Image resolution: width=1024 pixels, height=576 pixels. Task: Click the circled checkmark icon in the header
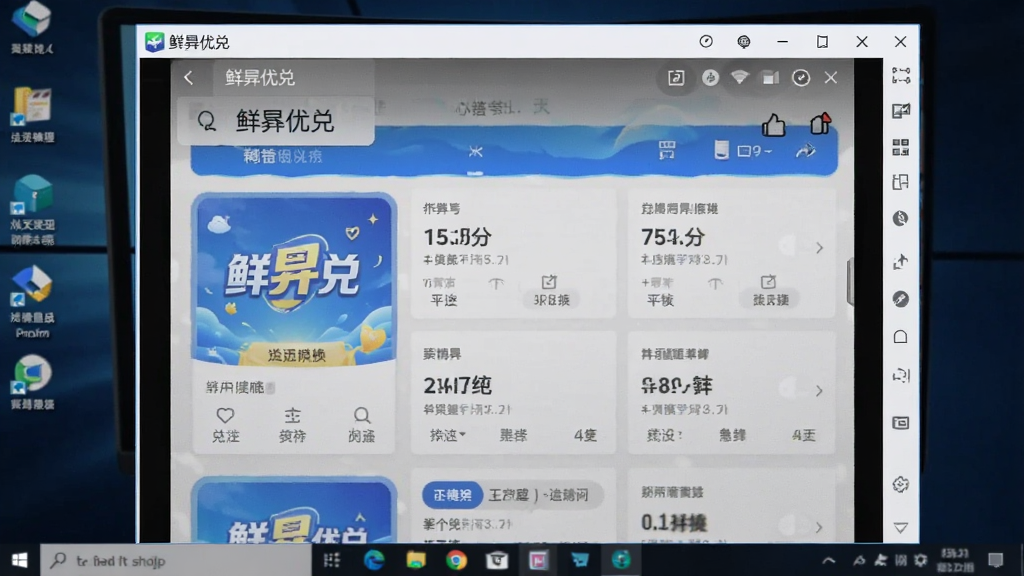point(801,78)
